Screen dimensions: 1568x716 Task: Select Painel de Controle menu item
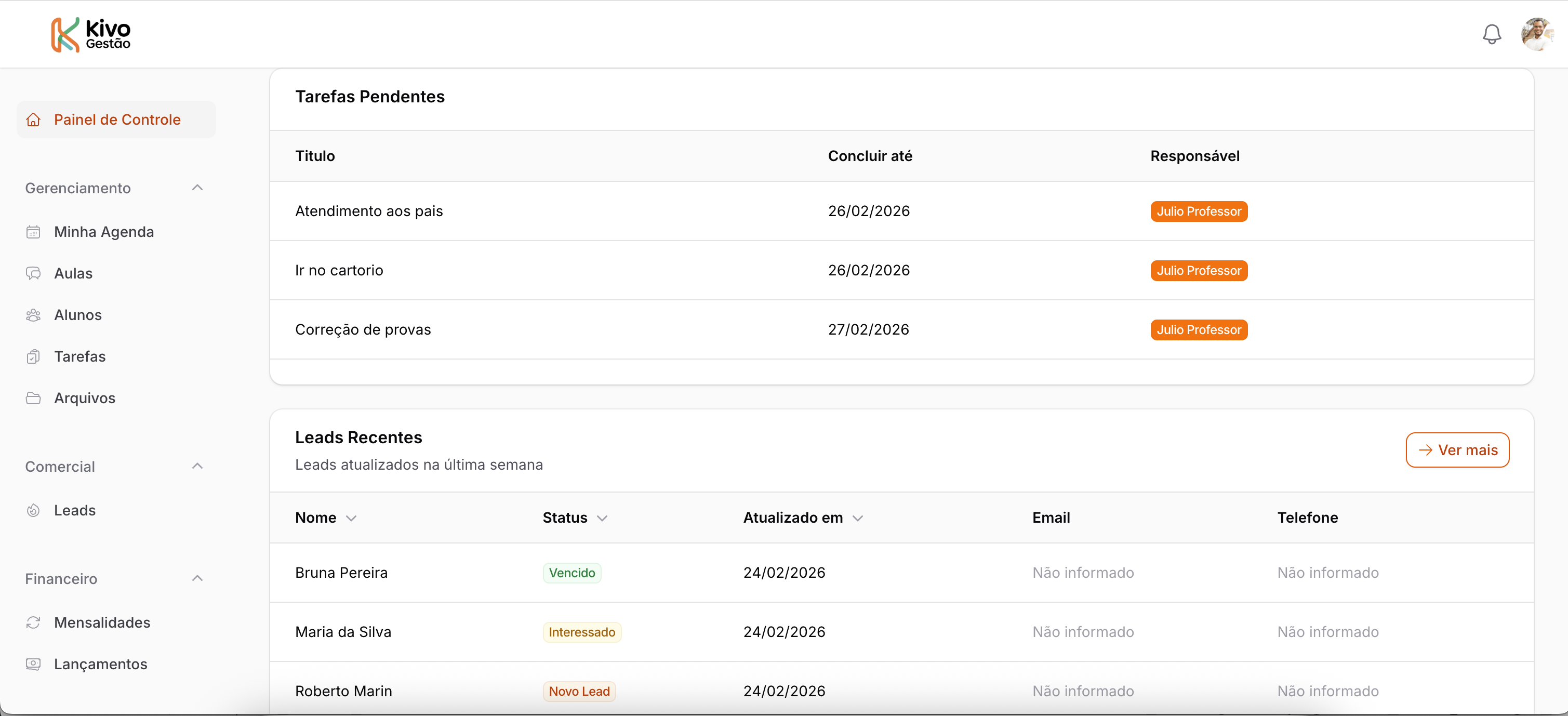click(x=116, y=120)
